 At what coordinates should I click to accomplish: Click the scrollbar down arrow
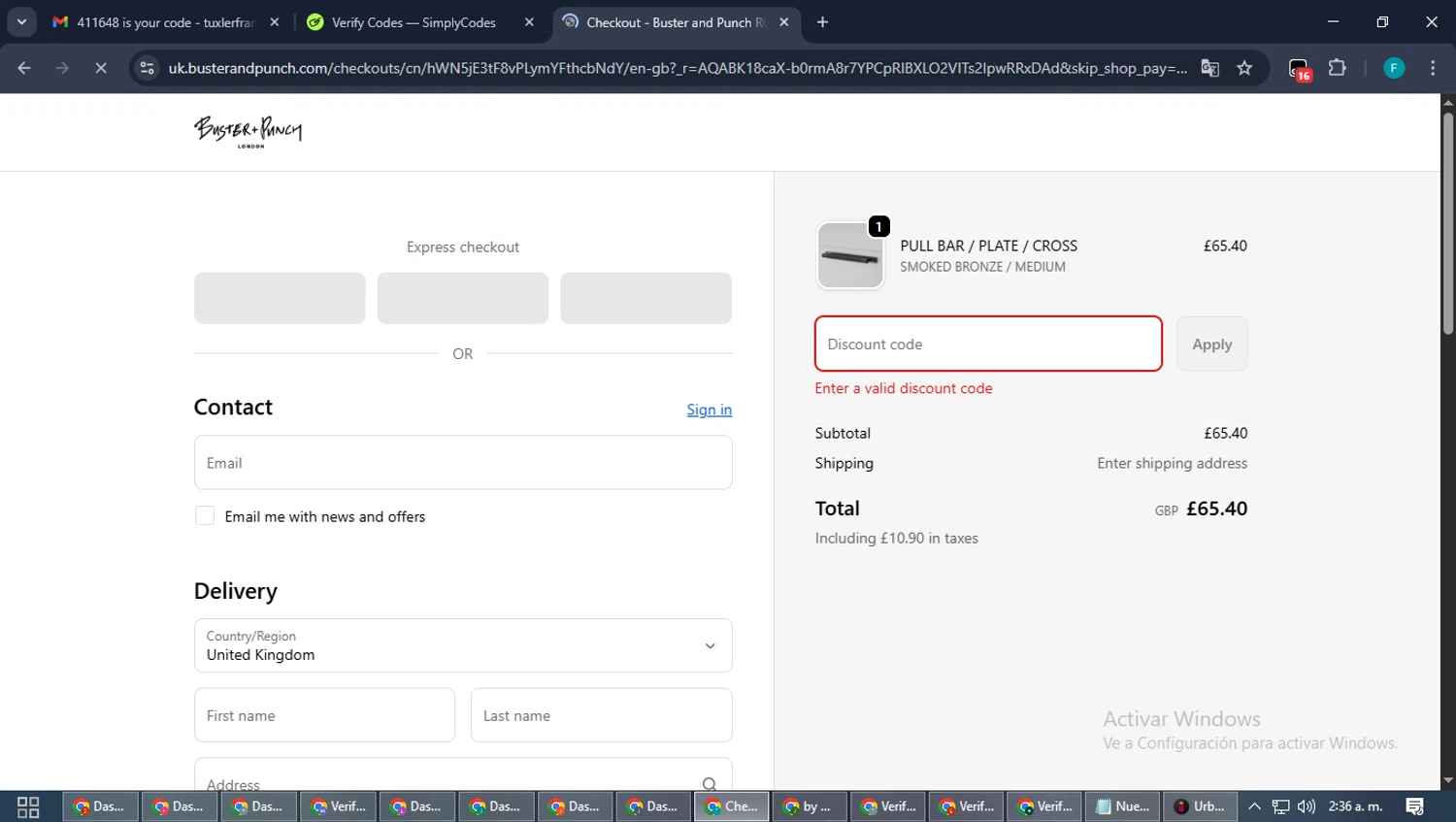click(1447, 781)
